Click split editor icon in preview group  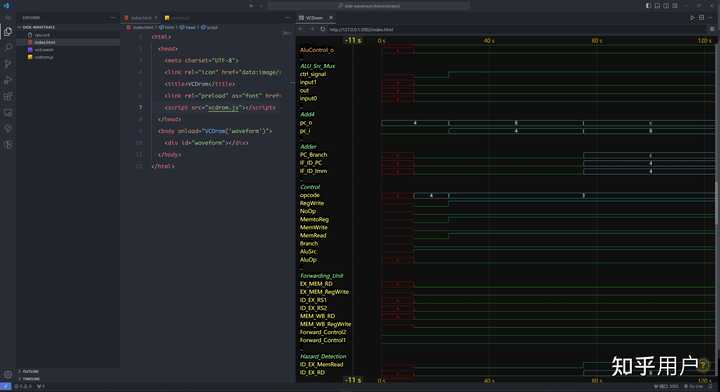coord(701,18)
